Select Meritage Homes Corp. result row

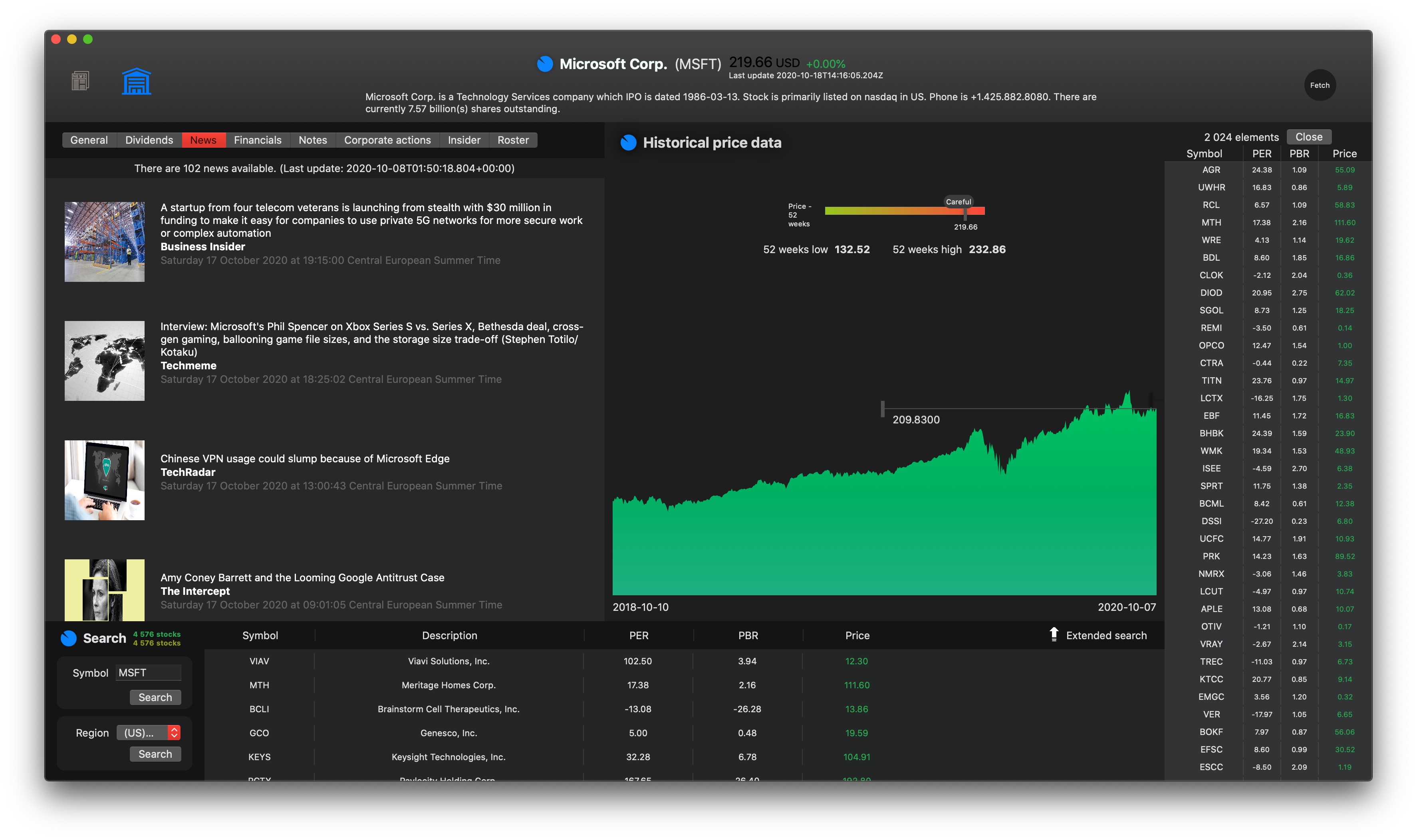coord(684,685)
